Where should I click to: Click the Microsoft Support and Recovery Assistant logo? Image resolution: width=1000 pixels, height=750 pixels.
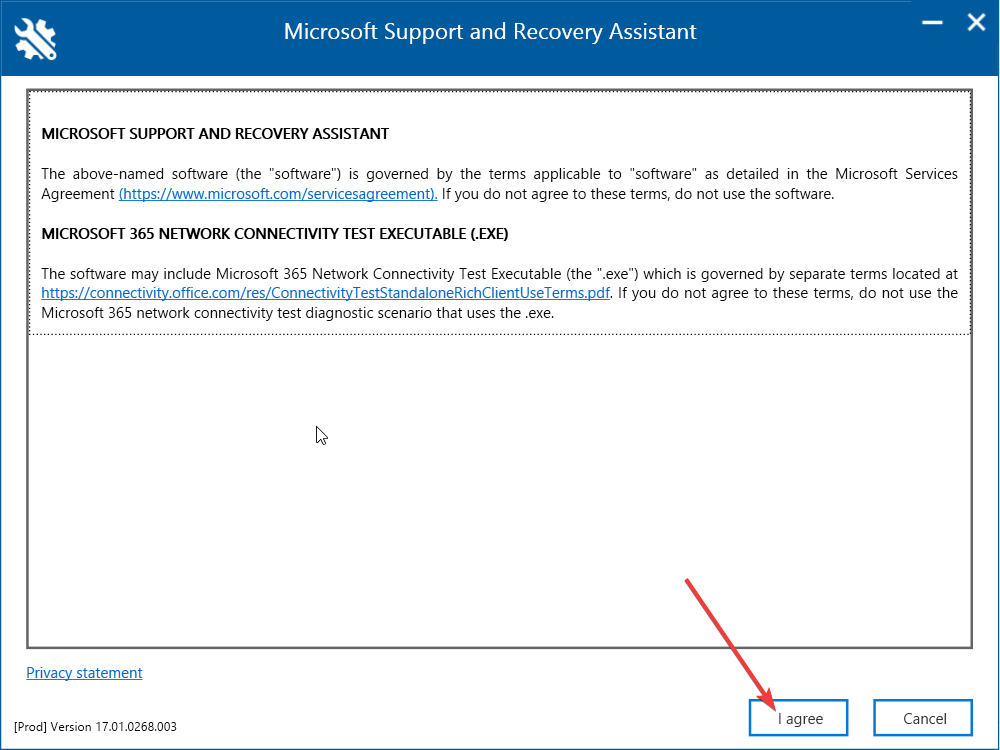[35, 38]
